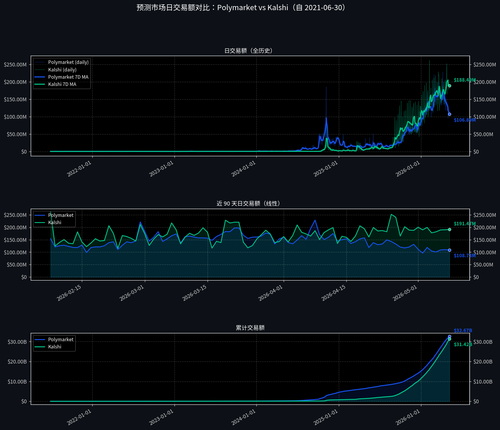Screen dimensions: 500x430
Task: Click right-axis '$50.00M' on full-history chart
Action: click(483, 134)
